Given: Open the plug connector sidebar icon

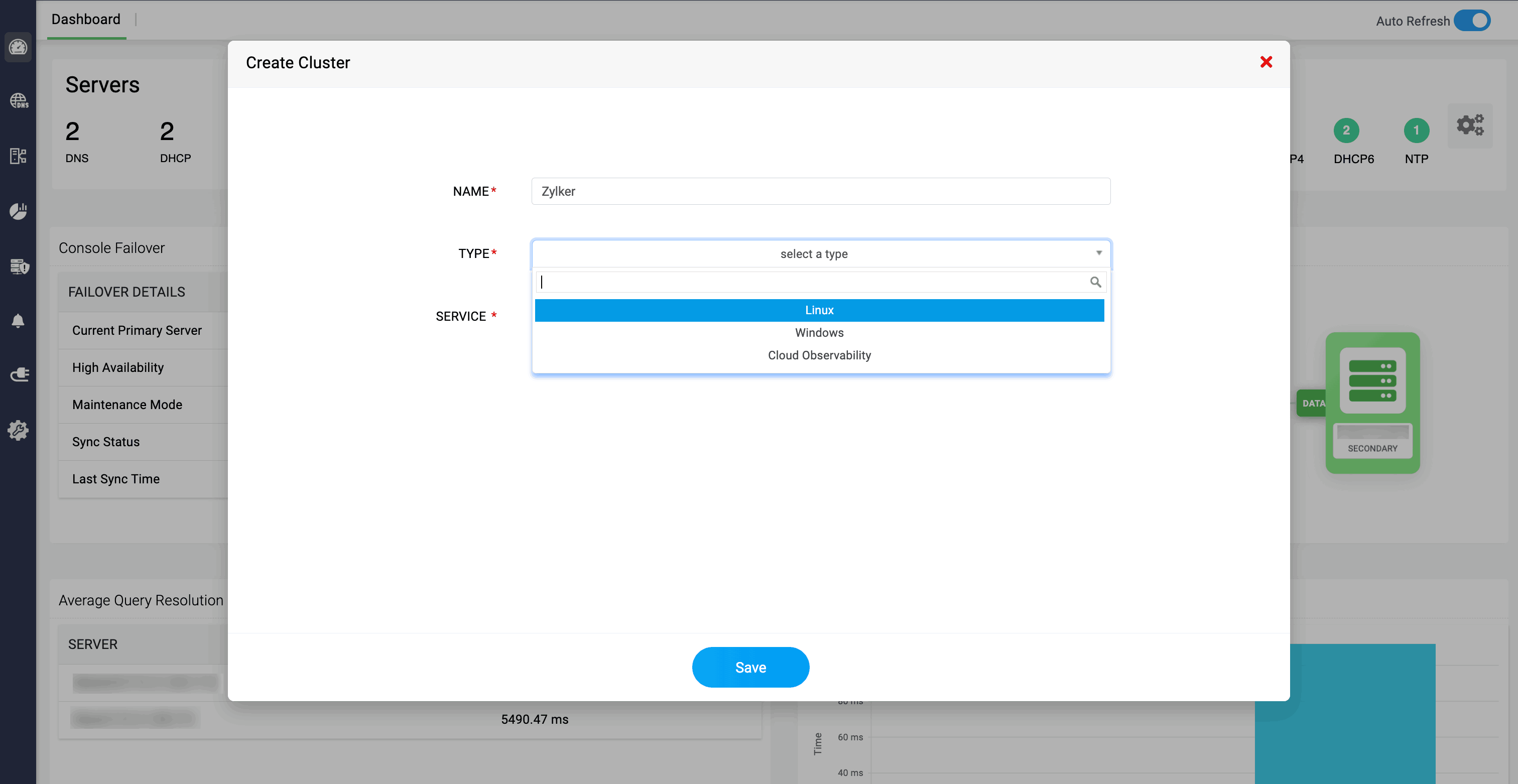Looking at the screenshot, I should (18, 374).
